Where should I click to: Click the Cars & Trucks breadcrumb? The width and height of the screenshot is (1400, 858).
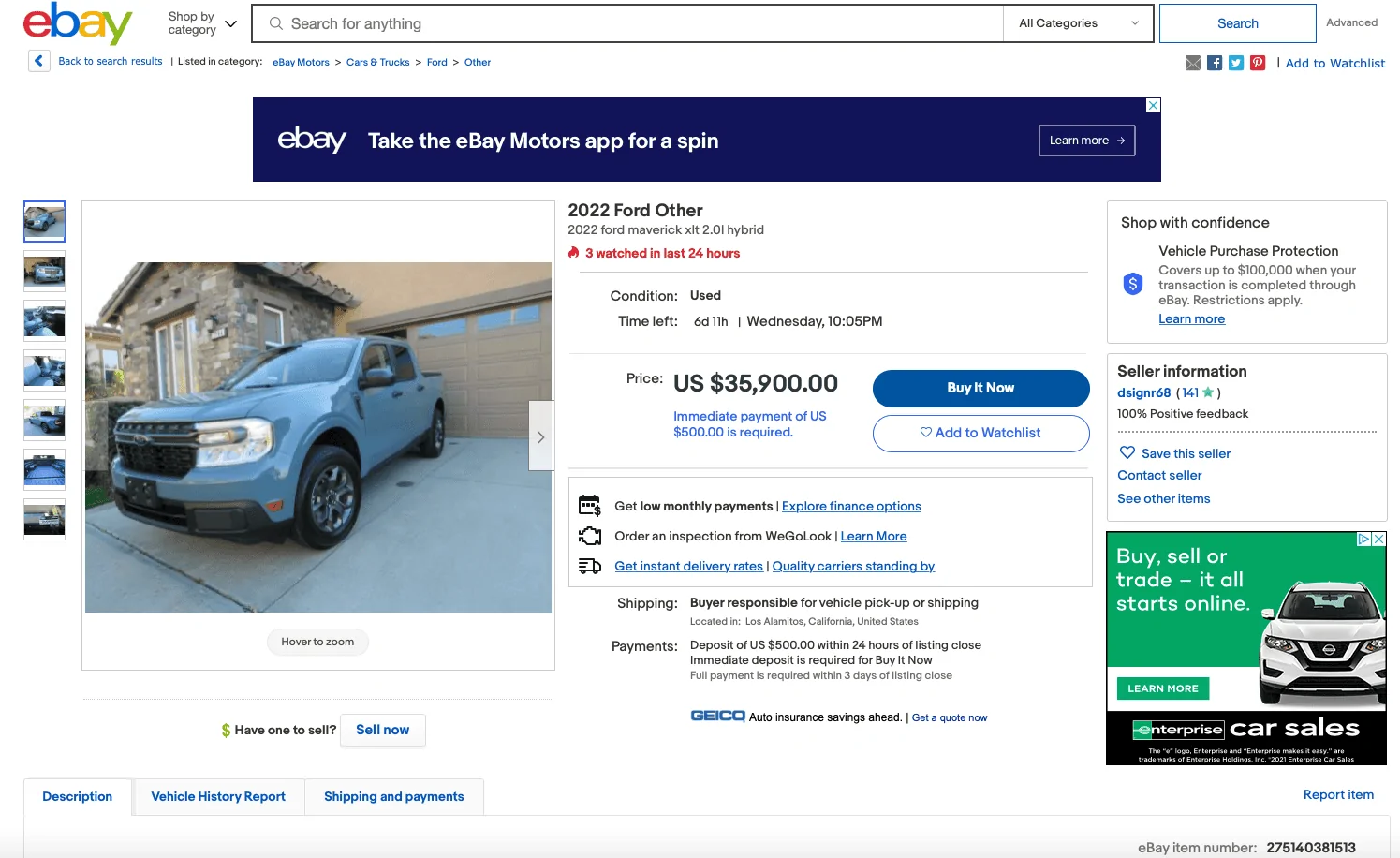point(378,63)
